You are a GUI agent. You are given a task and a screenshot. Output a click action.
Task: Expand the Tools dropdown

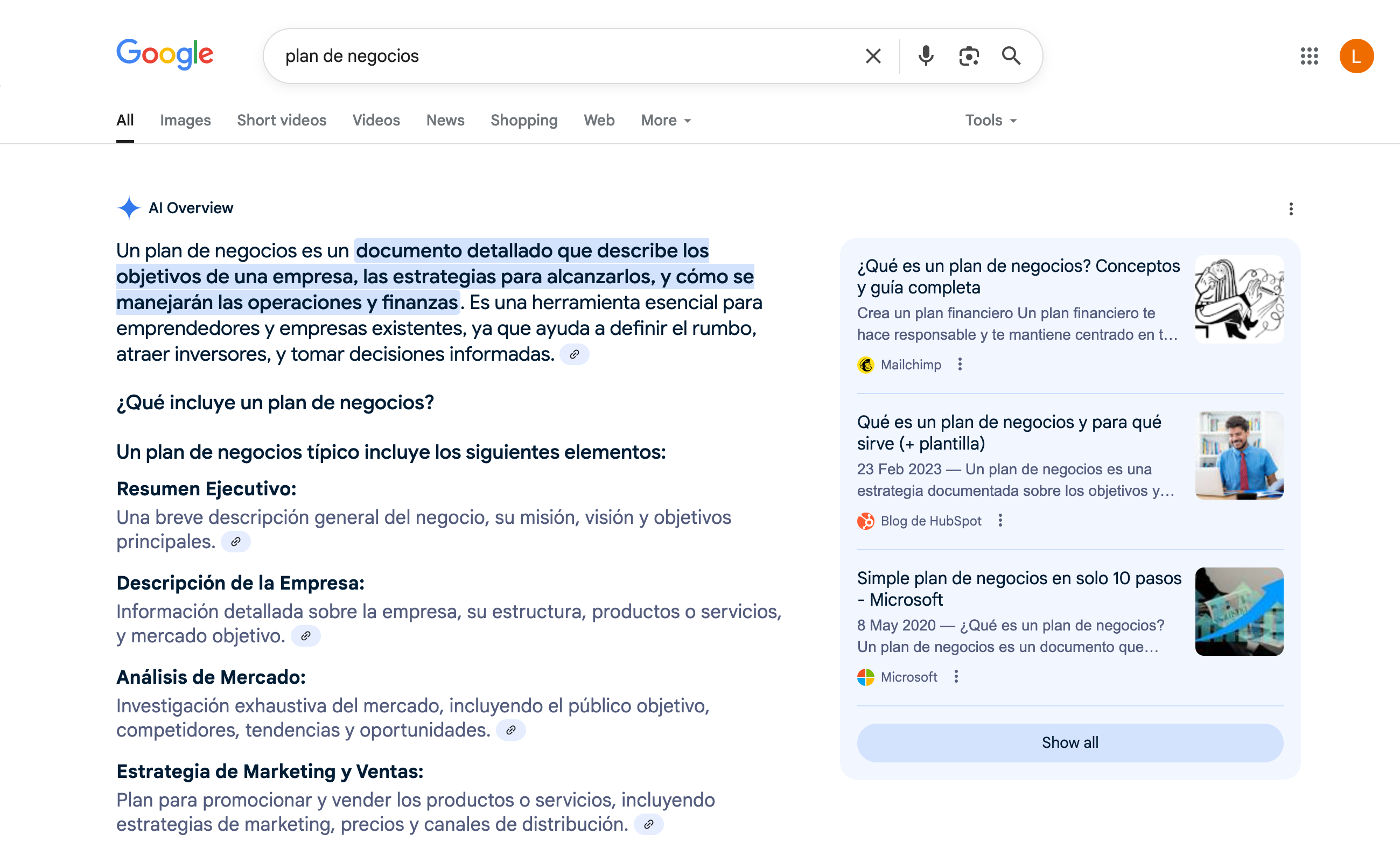(990, 121)
